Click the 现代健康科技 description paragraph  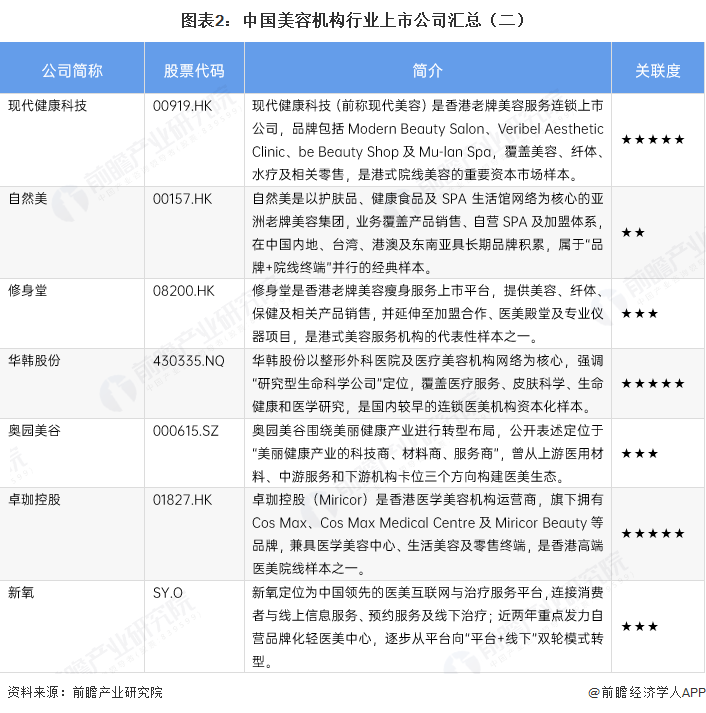pos(428,140)
